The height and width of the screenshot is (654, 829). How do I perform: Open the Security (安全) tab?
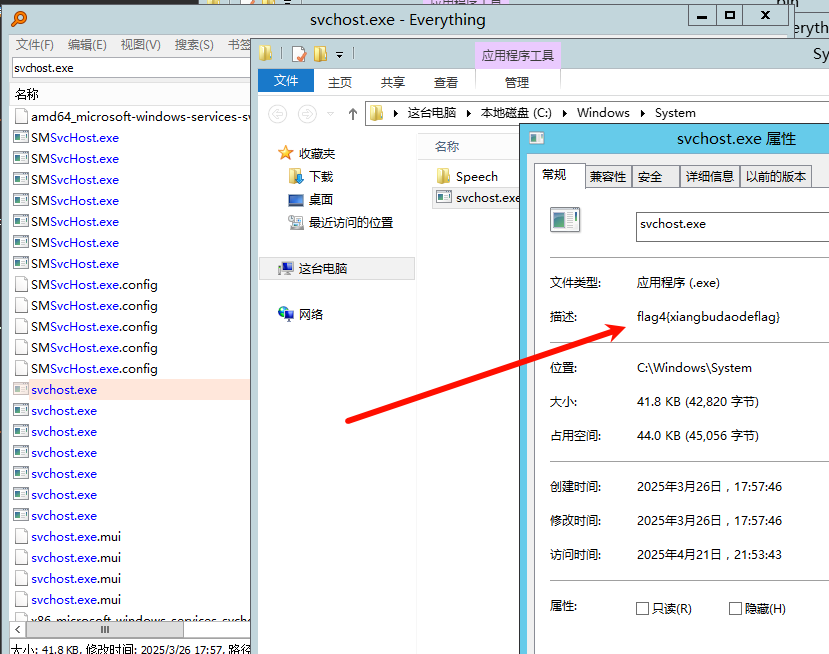[x=650, y=176]
